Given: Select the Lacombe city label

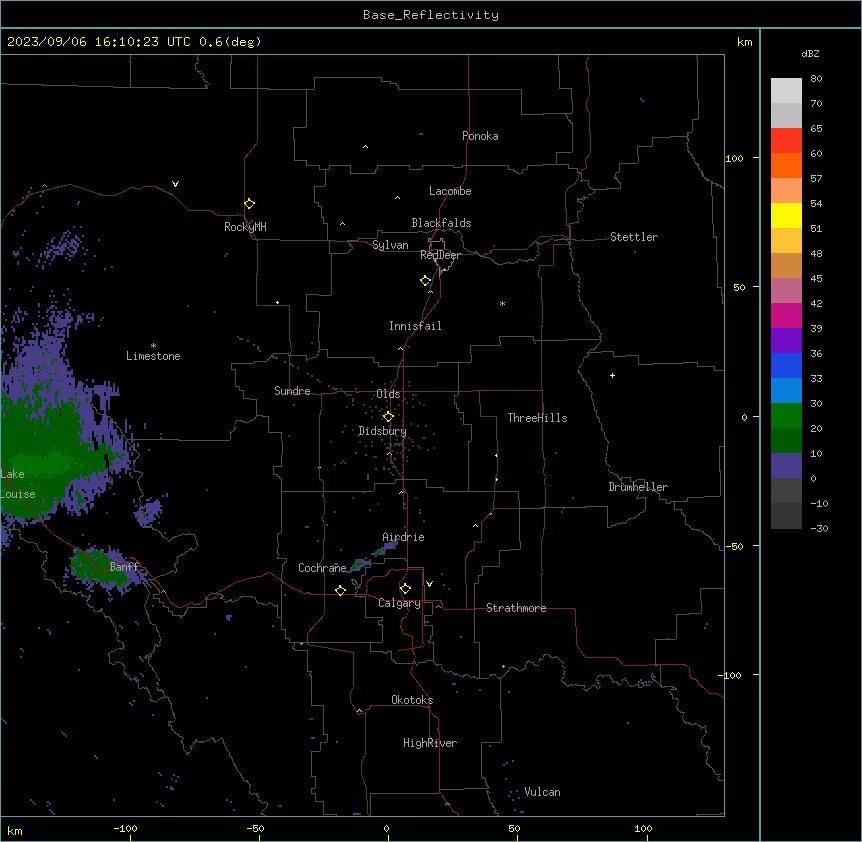Looking at the screenshot, I should [x=450, y=191].
